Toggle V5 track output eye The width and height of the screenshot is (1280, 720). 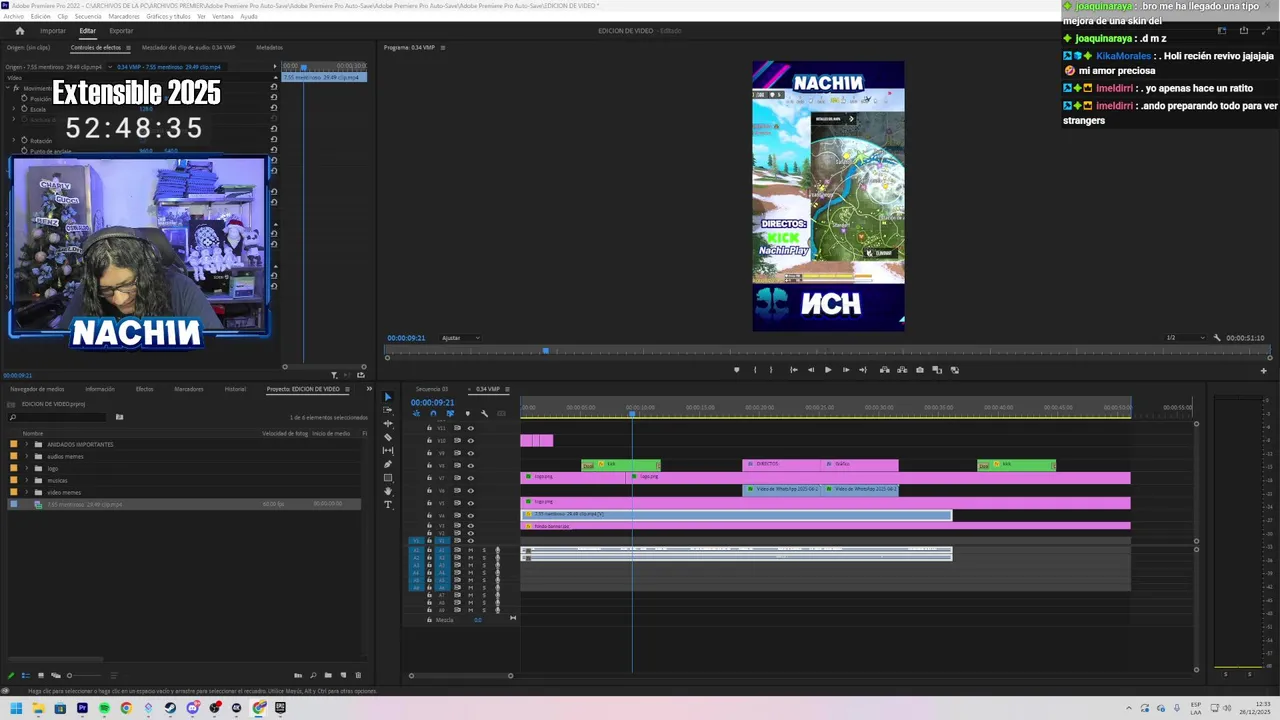coord(470,503)
